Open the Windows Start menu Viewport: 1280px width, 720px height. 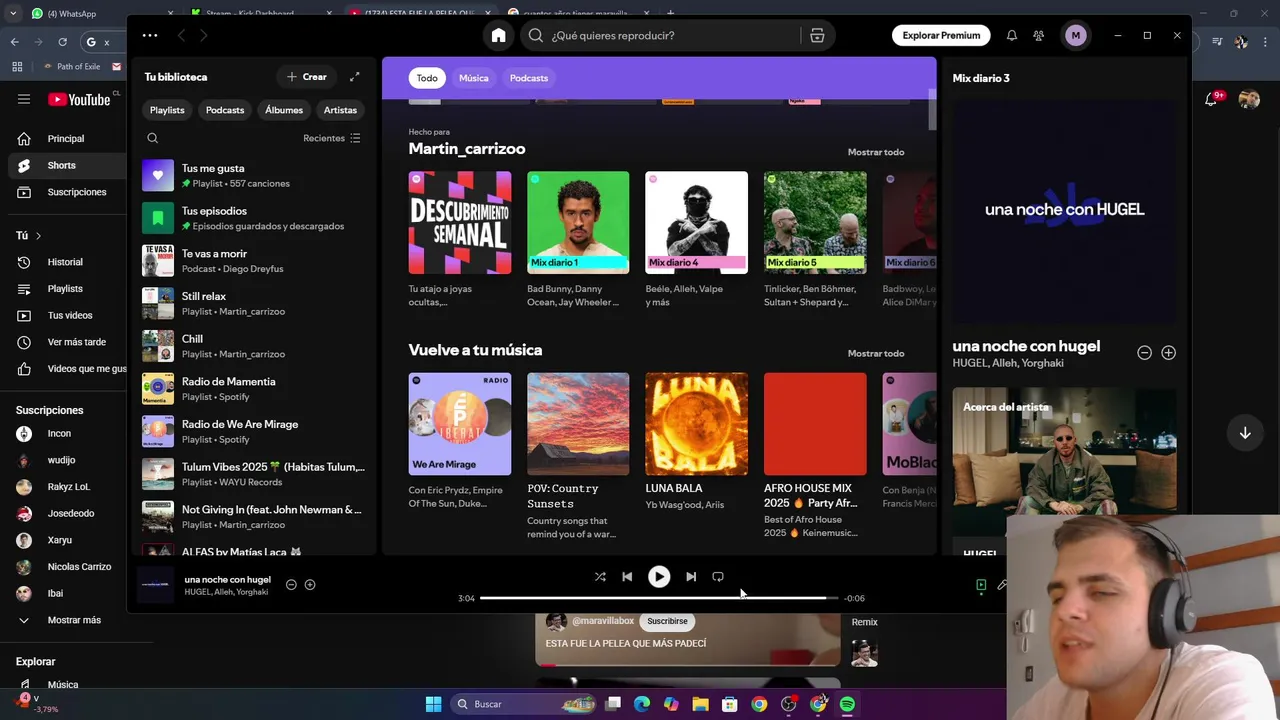pyautogui.click(x=433, y=704)
